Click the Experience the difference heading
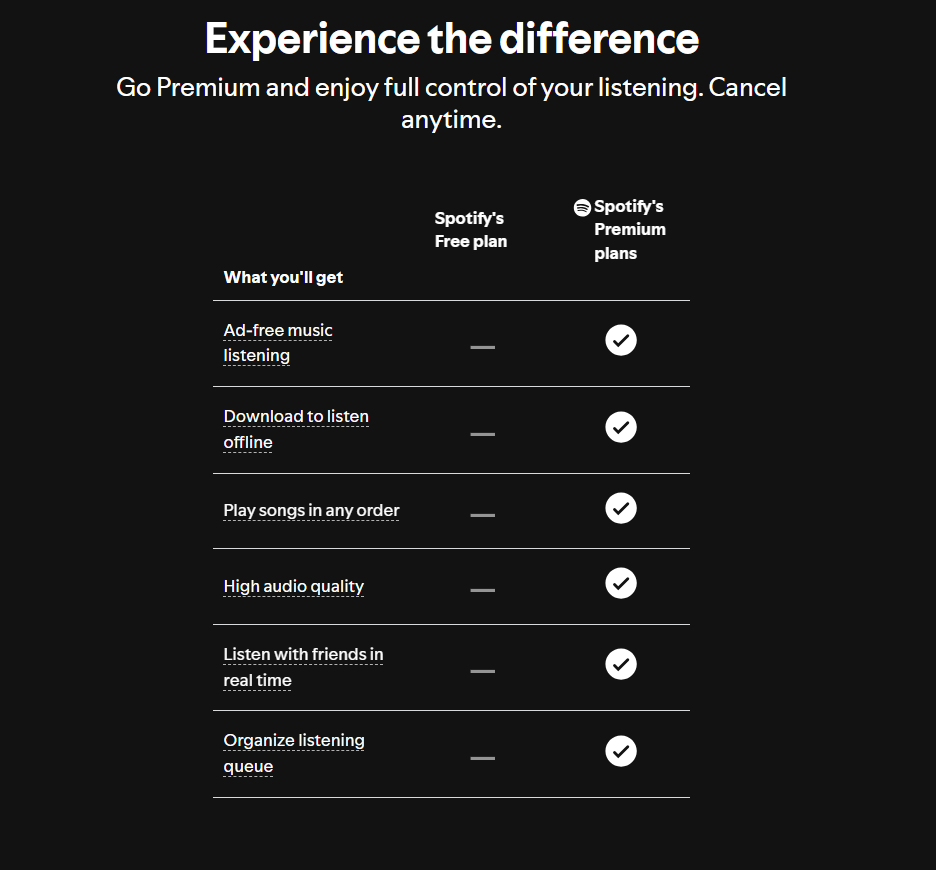 [x=451, y=39]
